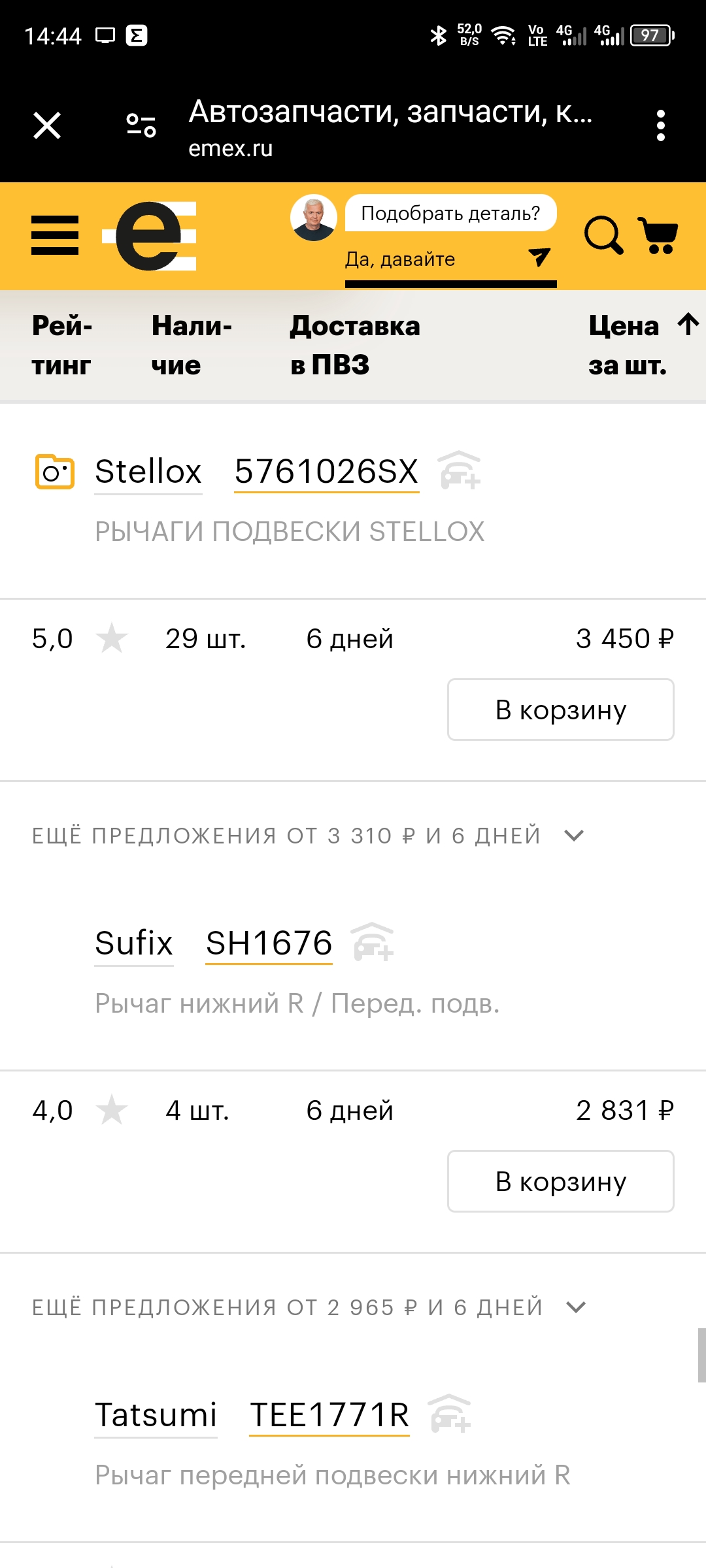Image resolution: width=706 pixels, height=1568 pixels.
Task: Open the browser site settings icon
Action: click(x=141, y=125)
